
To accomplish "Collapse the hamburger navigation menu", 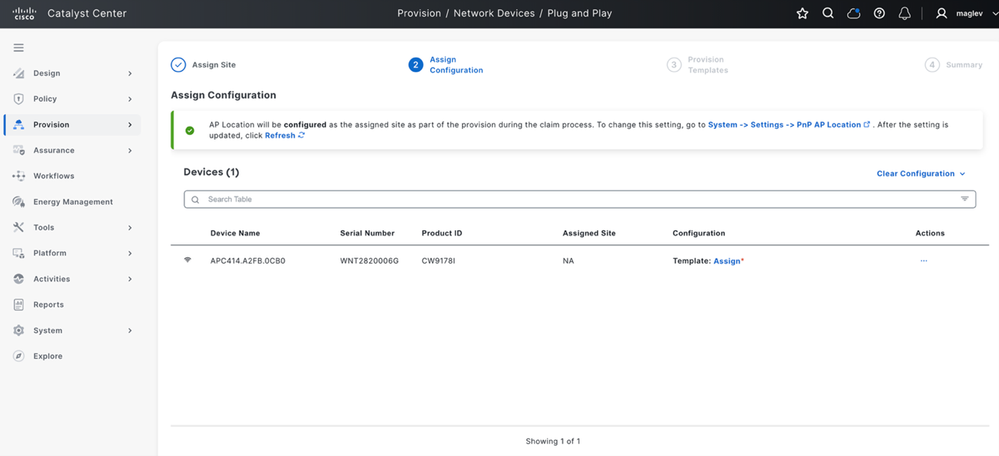I will coord(18,48).
